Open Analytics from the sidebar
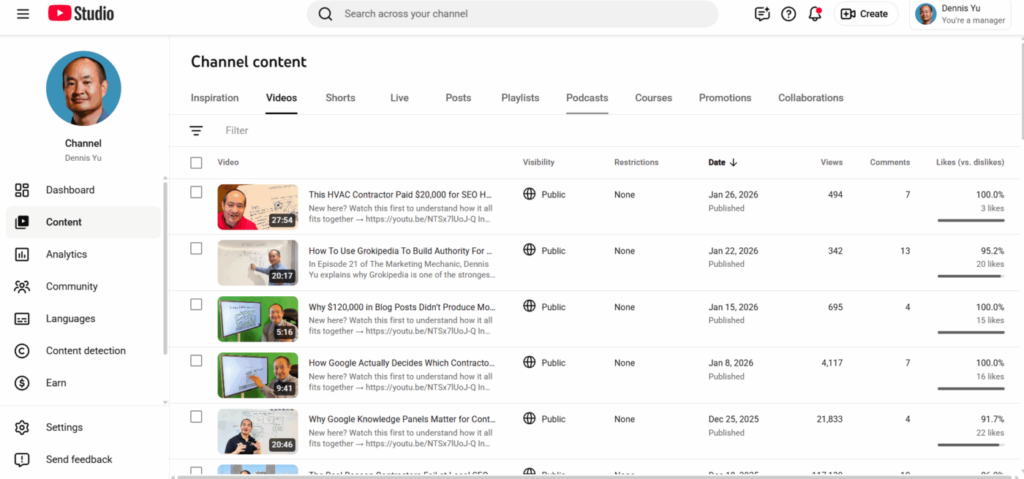 click(66, 254)
